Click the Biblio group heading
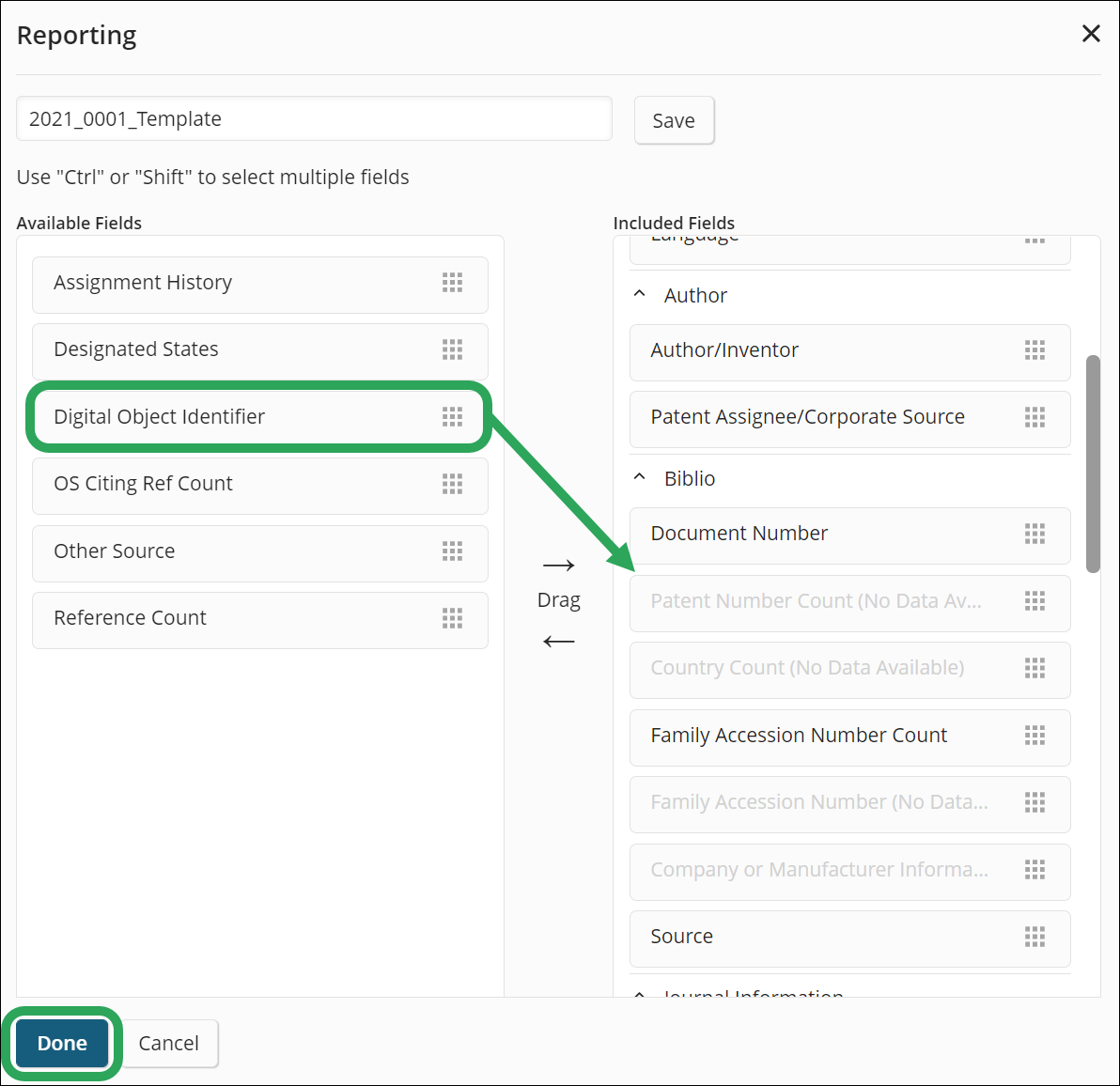Viewport: 1120px width, 1086px height. click(x=690, y=478)
